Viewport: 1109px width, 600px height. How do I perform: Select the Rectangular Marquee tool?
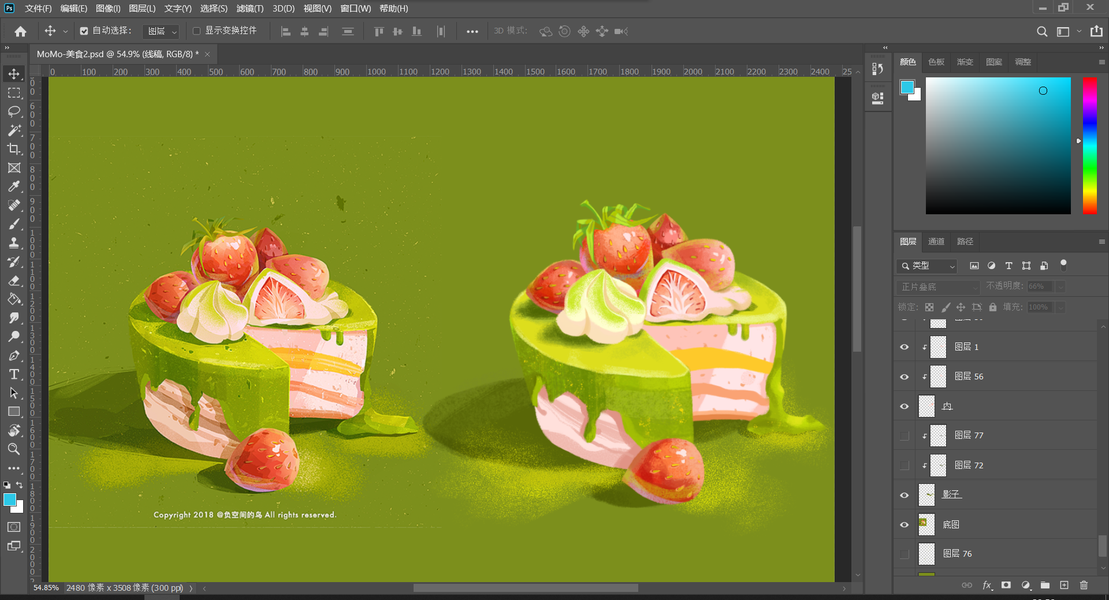coord(13,93)
